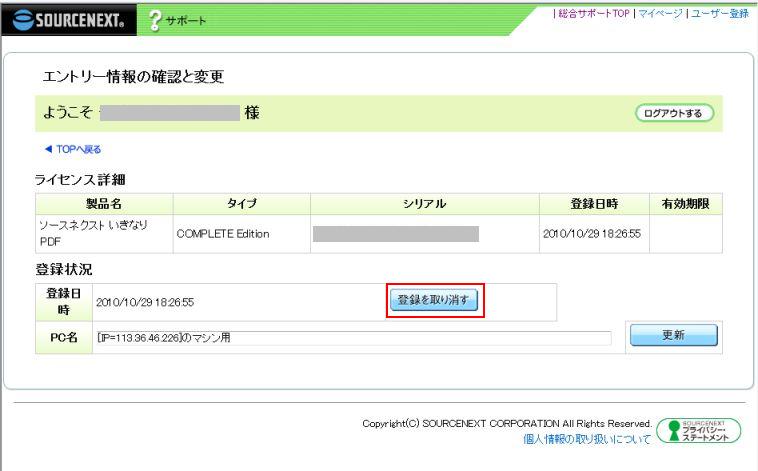Click the copyright notice text
This screenshot has height=471, width=758.
tap(507, 424)
